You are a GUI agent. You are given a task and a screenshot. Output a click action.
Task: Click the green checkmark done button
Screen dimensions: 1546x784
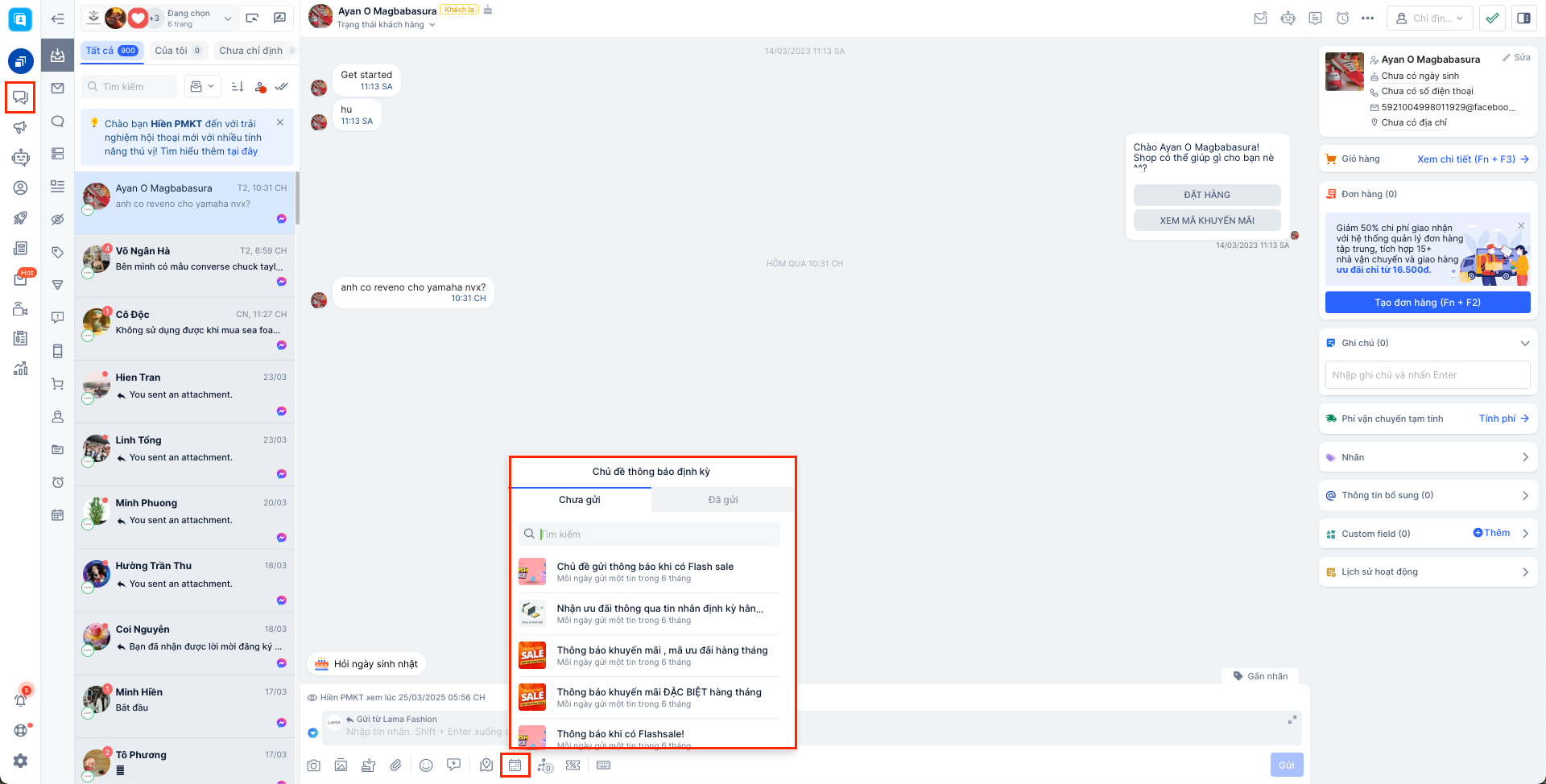[x=1493, y=18]
